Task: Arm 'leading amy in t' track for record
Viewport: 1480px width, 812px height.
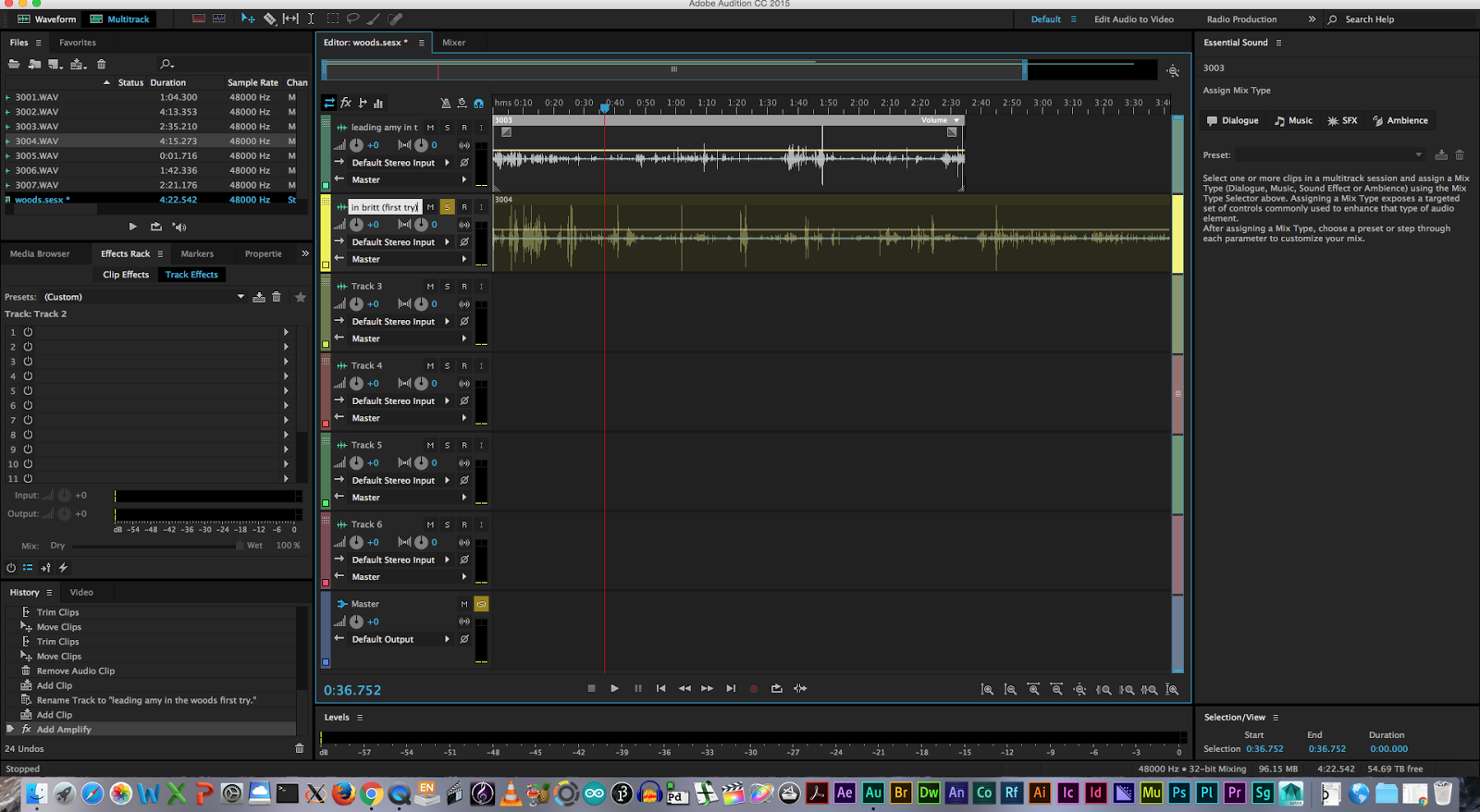Action: point(464,128)
